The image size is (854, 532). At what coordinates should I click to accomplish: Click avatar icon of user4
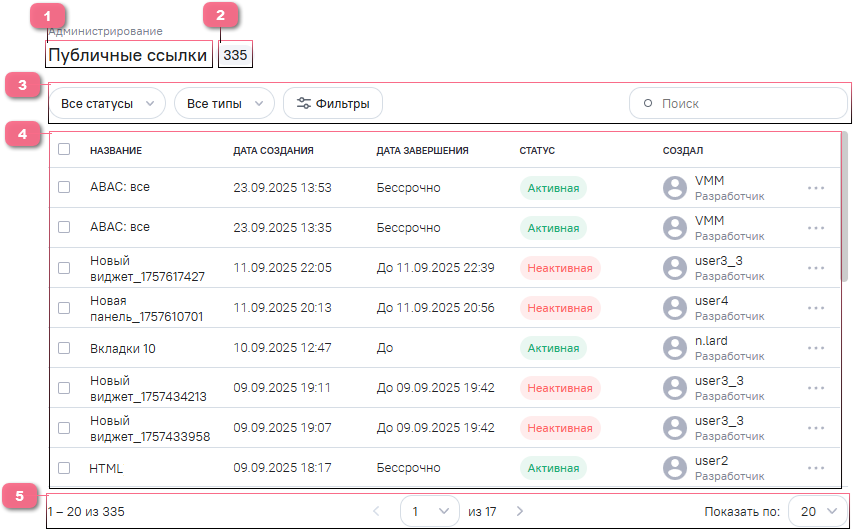[x=677, y=308]
